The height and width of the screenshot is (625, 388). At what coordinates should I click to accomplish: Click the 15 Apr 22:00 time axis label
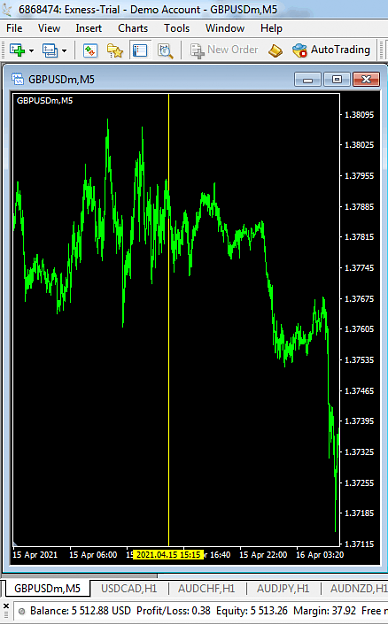click(263, 555)
